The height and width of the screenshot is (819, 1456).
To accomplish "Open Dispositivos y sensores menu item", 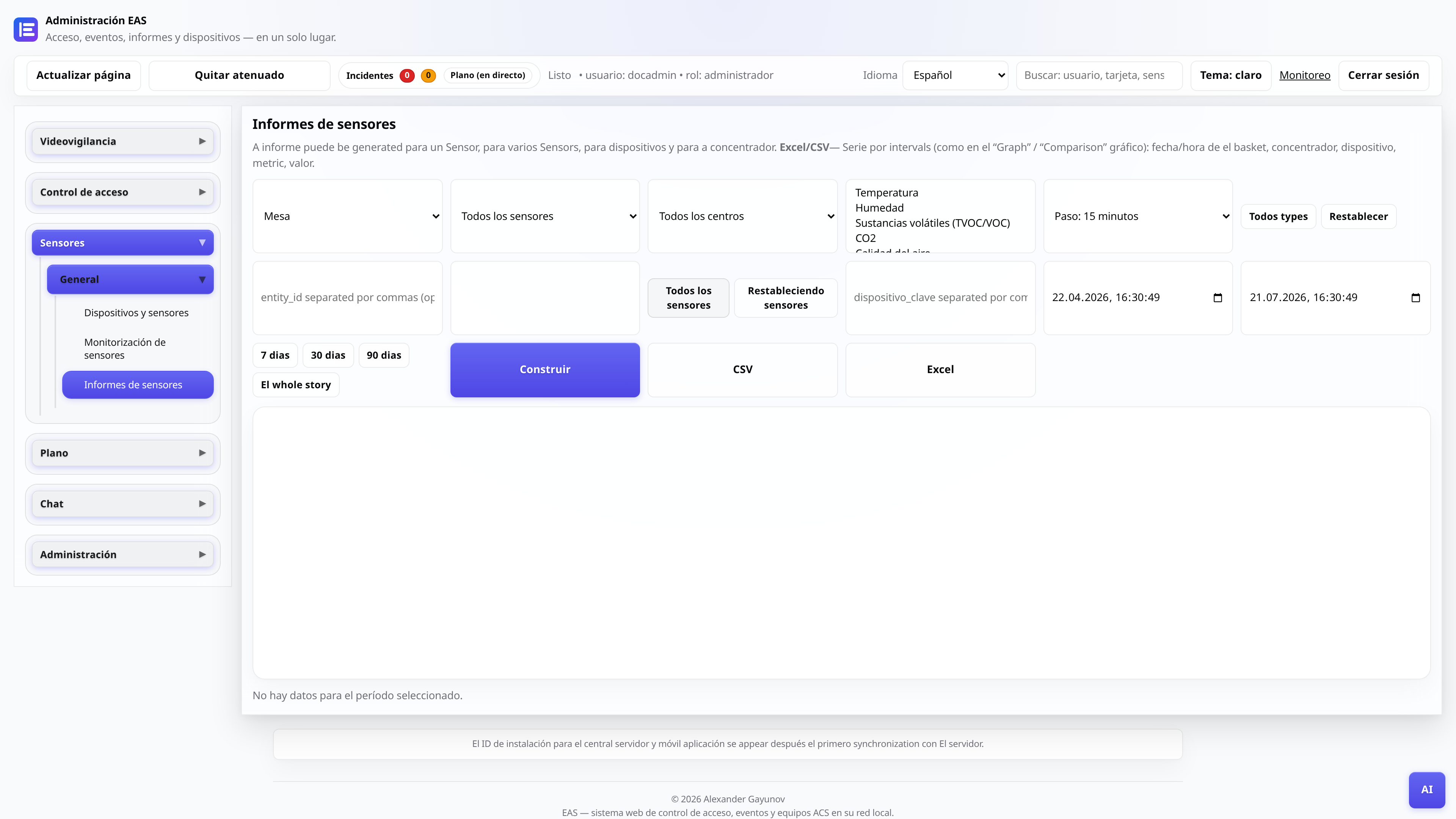I will point(136,312).
